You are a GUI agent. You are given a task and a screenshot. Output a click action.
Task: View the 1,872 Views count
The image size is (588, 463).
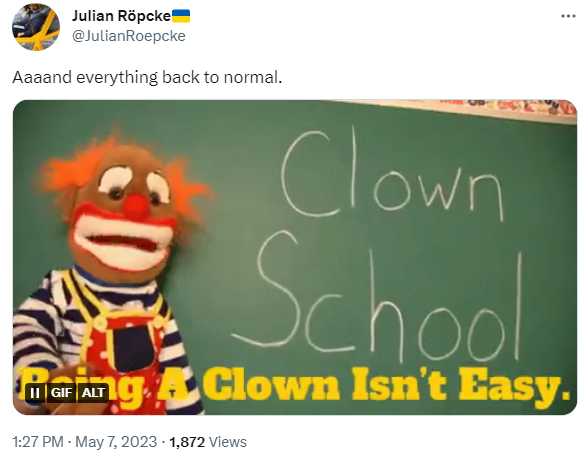click(208, 442)
